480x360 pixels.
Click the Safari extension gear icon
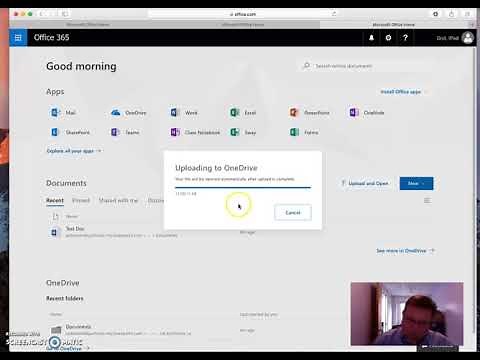coord(435,14)
